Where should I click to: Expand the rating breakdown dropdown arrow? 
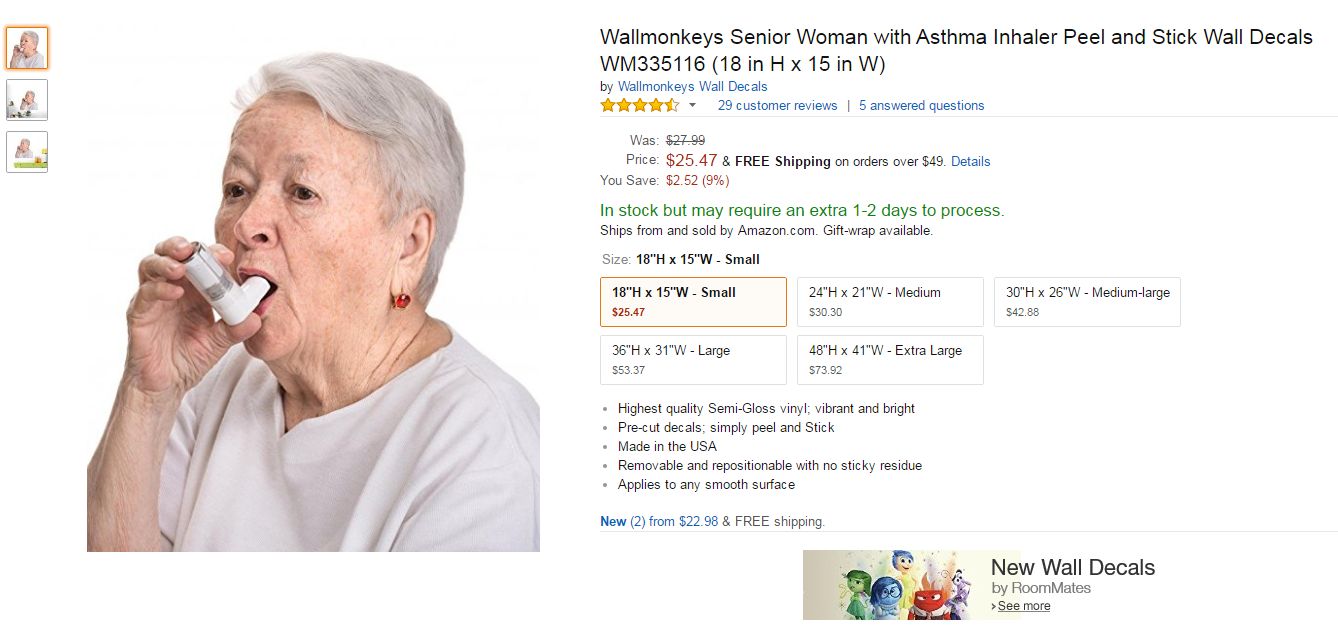point(692,105)
